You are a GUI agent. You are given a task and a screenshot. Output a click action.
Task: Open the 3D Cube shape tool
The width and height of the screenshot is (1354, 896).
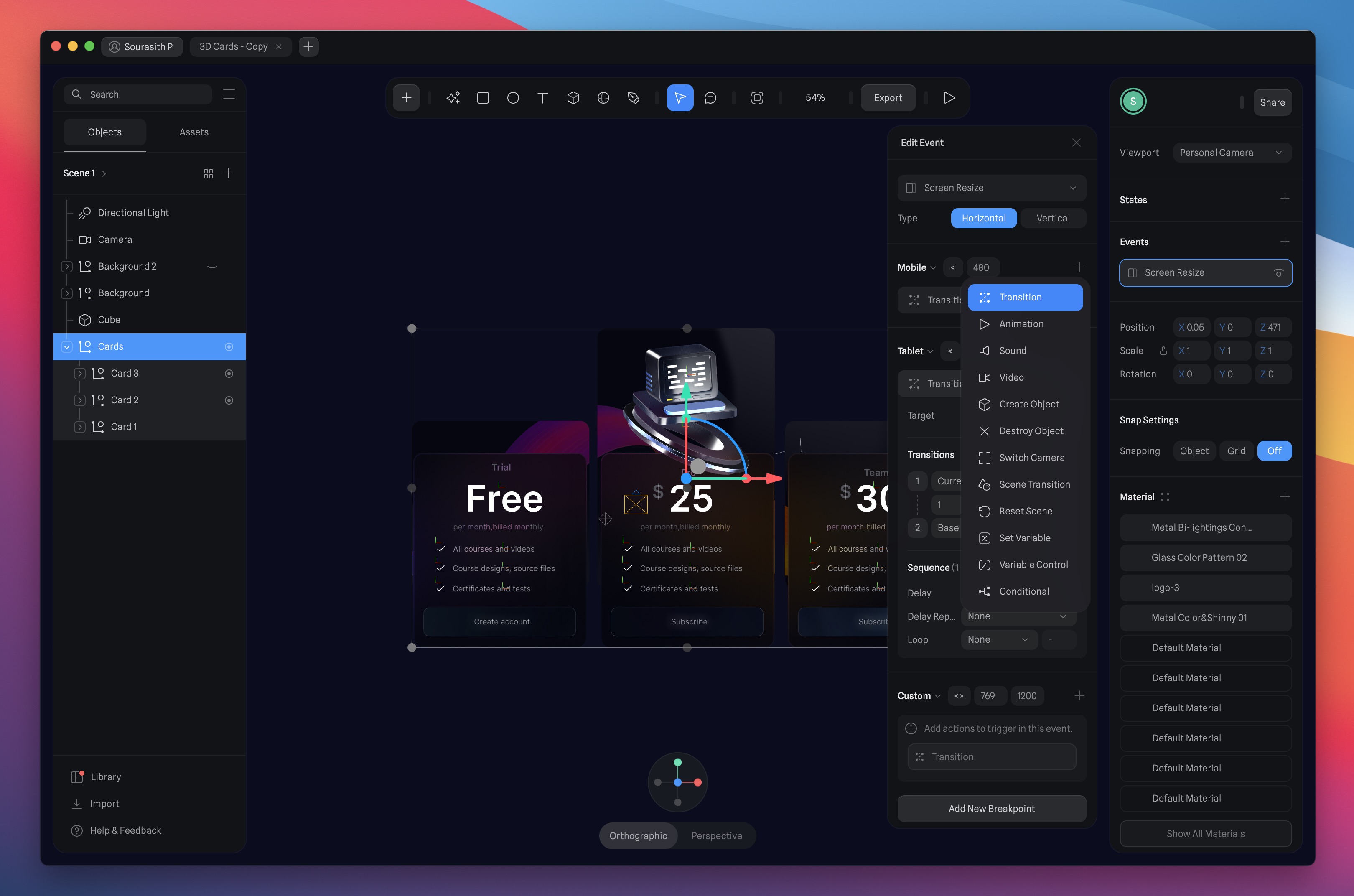(573, 98)
